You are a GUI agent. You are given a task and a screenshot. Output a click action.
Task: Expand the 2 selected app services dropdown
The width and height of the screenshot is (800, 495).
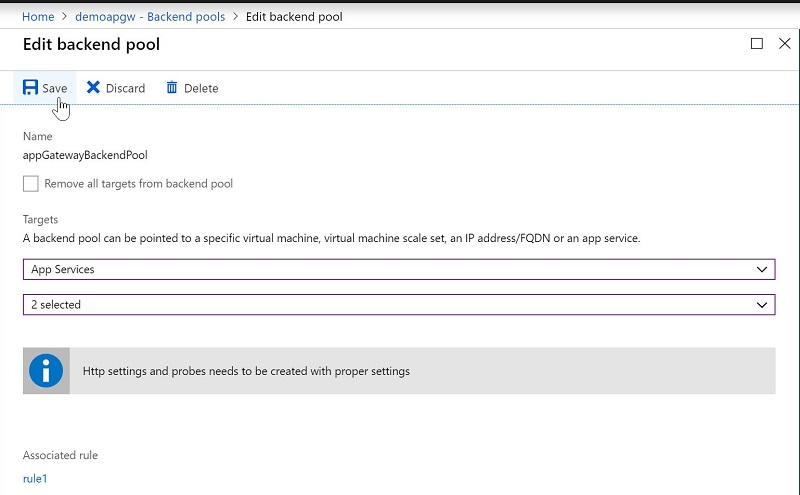pos(398,305)
